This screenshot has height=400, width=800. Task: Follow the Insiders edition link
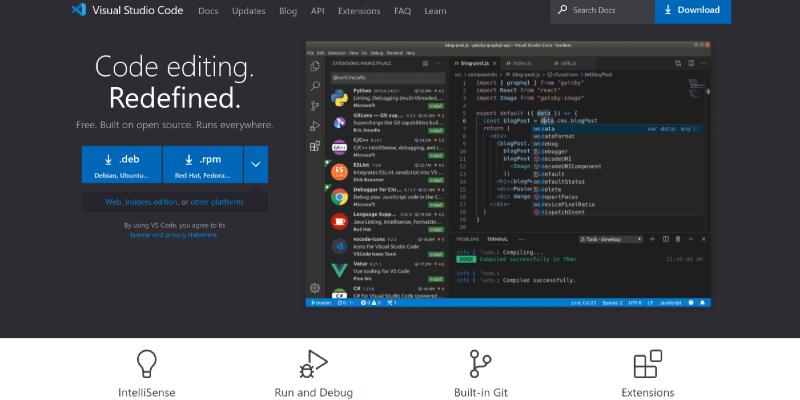148,202
